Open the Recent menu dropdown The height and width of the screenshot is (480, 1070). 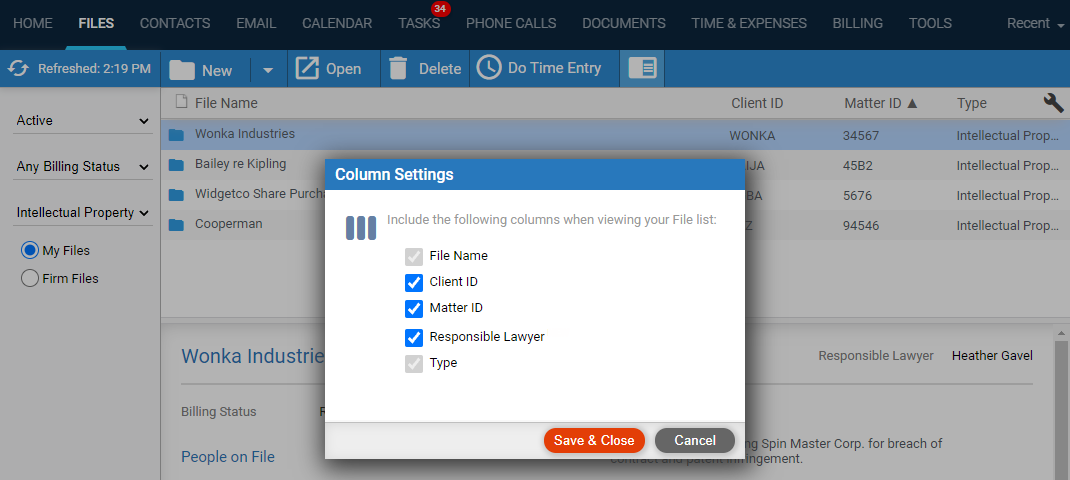pyautogui.click(x=1035, y=23)
